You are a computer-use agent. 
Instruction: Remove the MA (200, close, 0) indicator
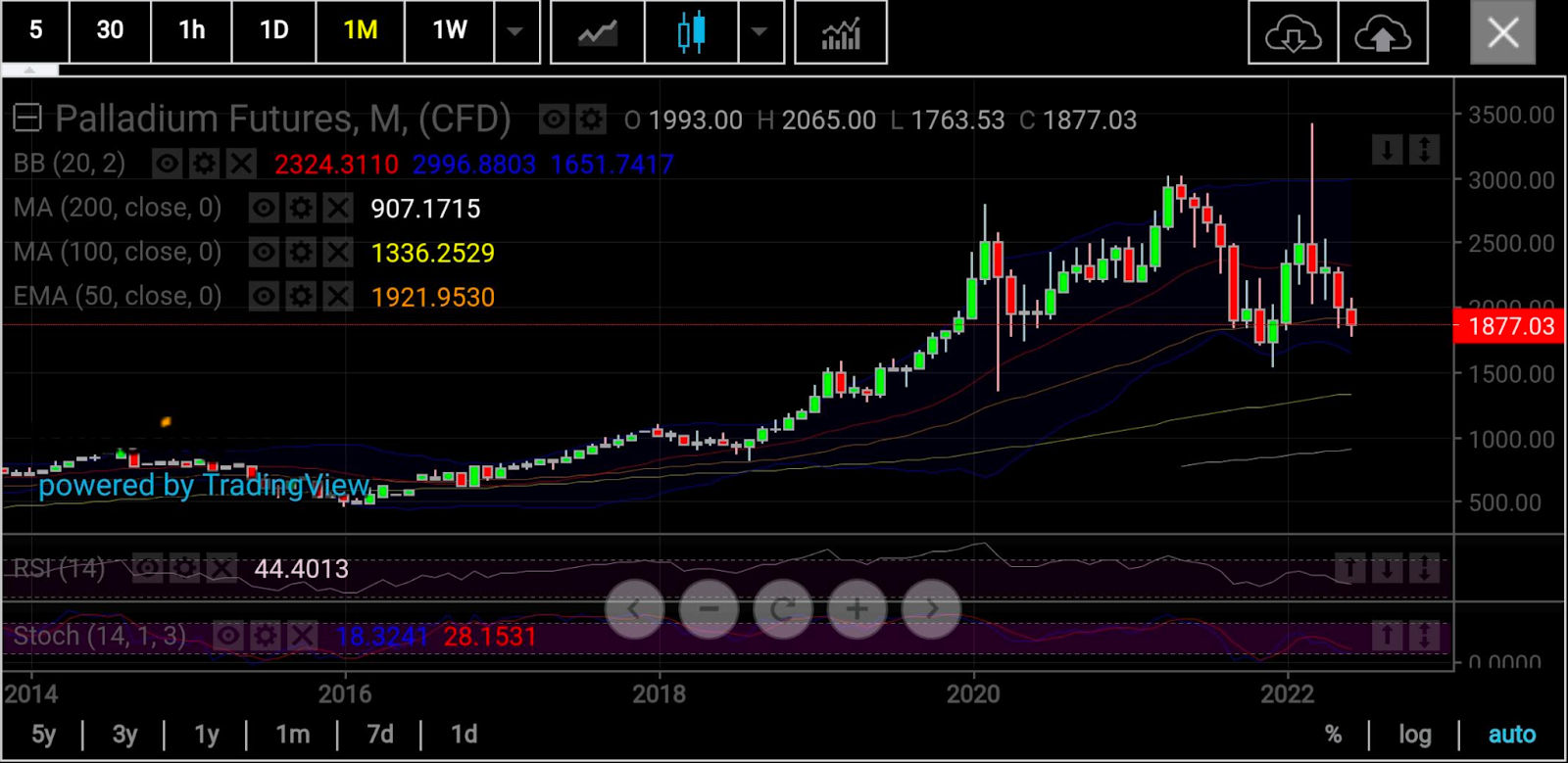(x=338, y=208)
